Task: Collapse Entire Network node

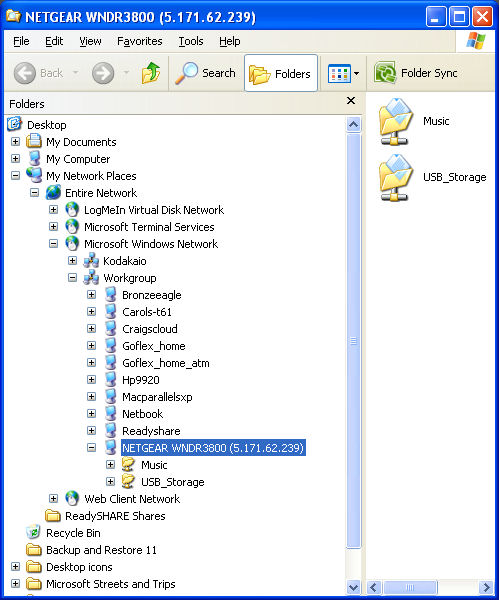Action: pyautogui.click(x=34, y=192)
